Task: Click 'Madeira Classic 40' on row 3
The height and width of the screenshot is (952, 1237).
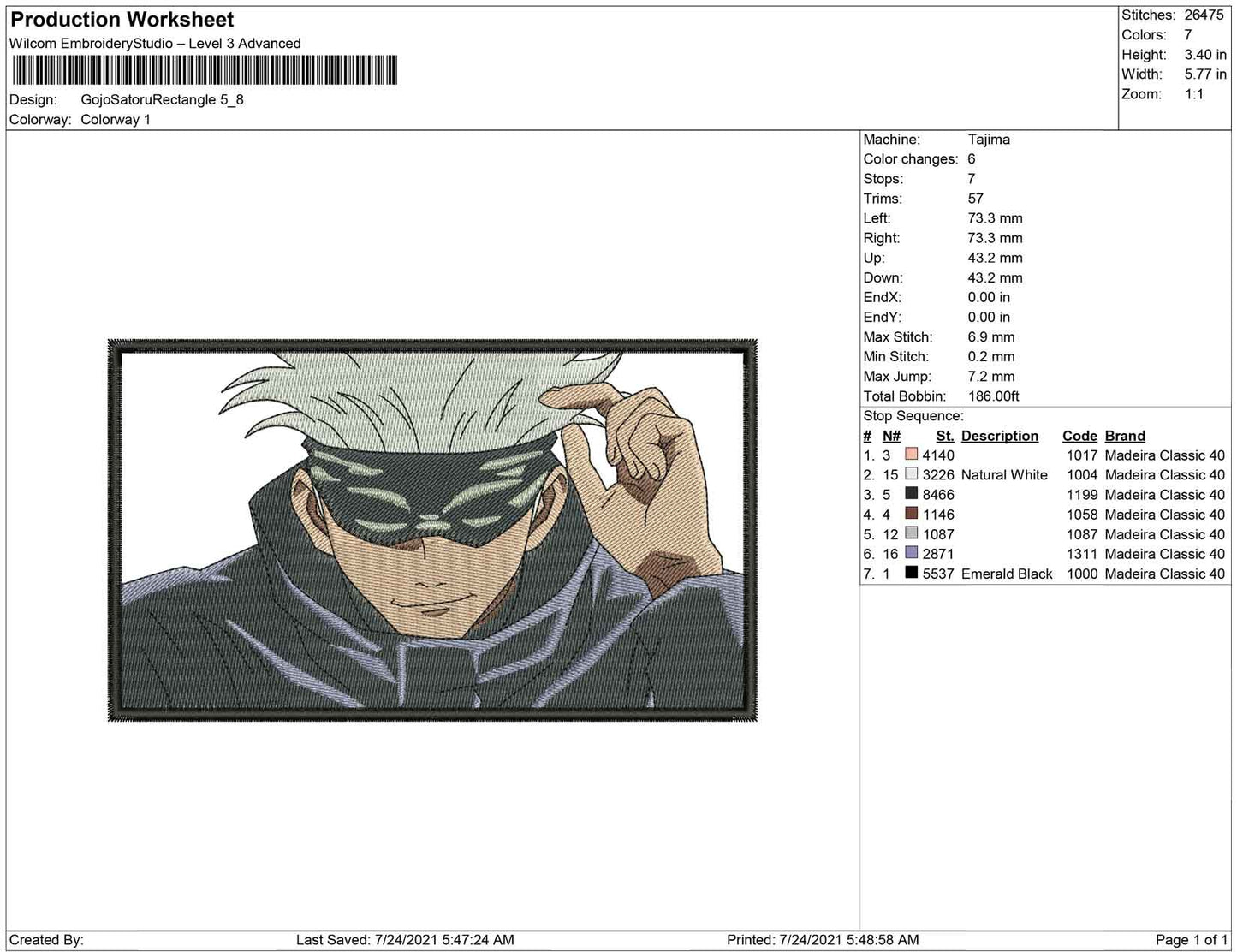Action: tap(1165, 495)
